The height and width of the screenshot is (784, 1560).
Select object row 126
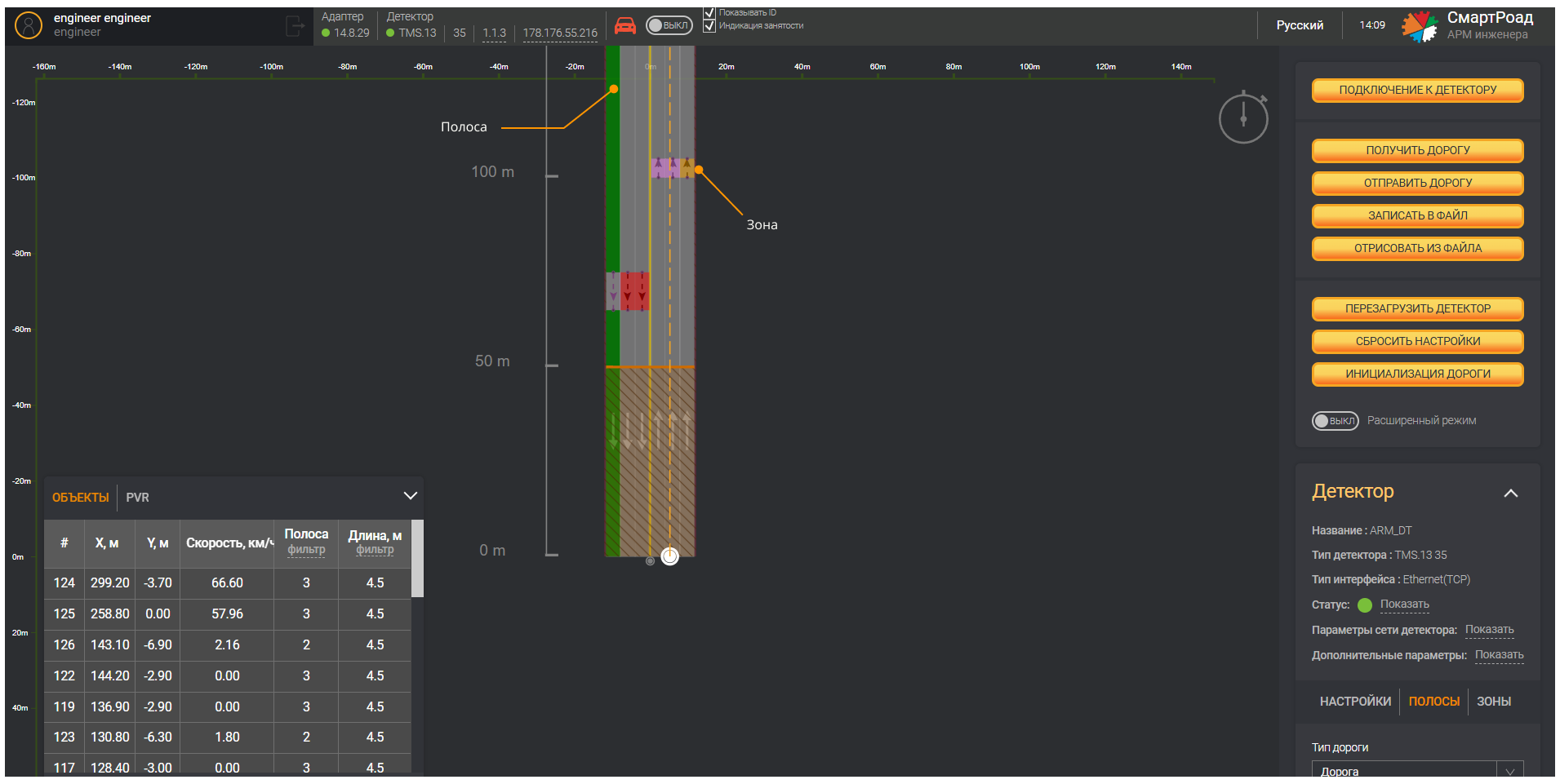click(x=228, y=645)
